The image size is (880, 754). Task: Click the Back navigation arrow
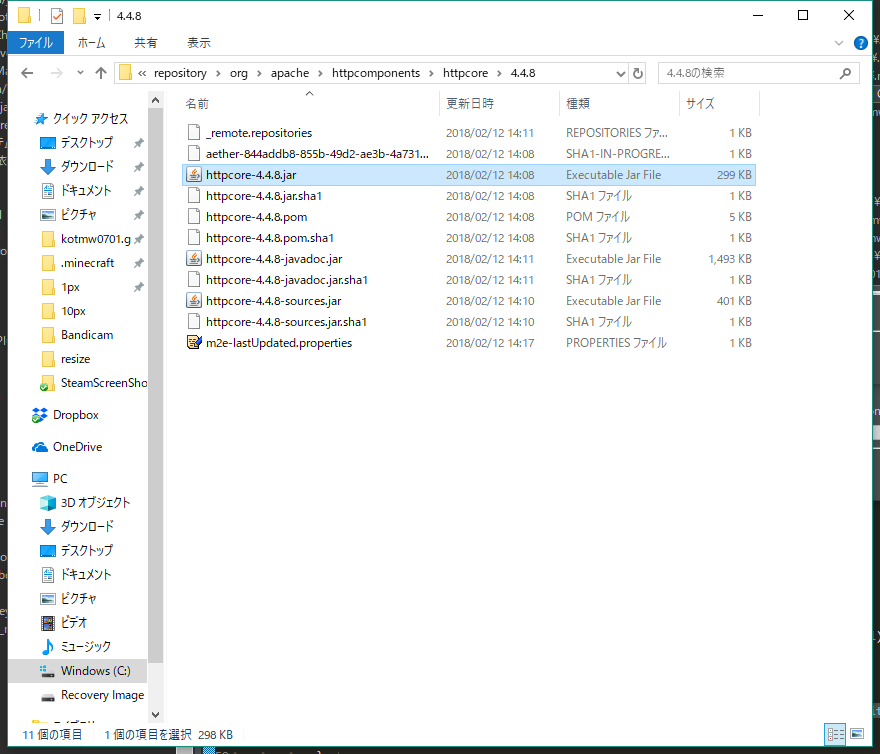coord(27,73)
